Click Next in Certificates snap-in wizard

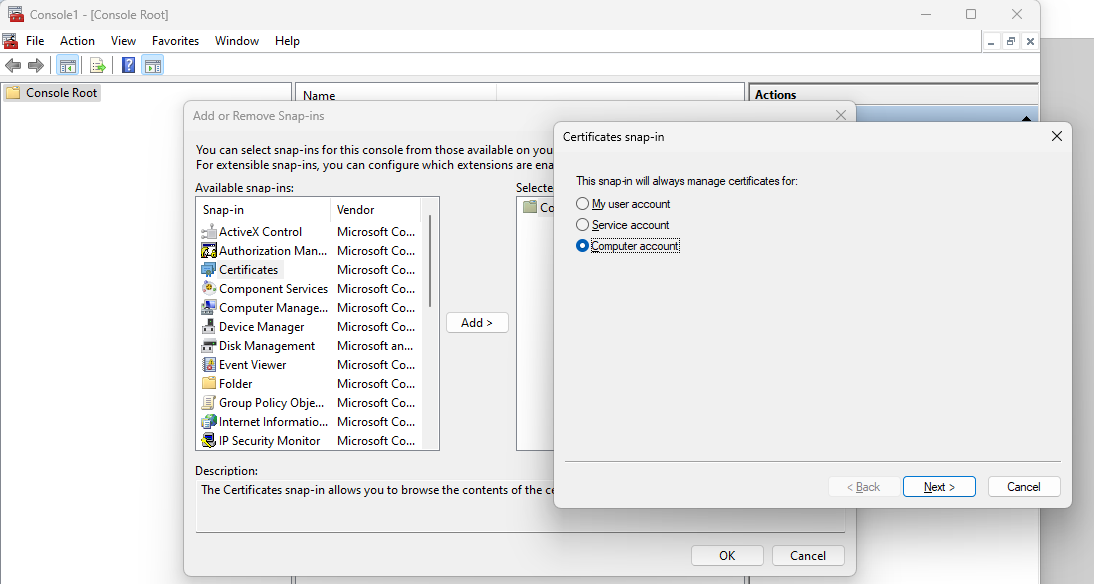pos(939,487)
